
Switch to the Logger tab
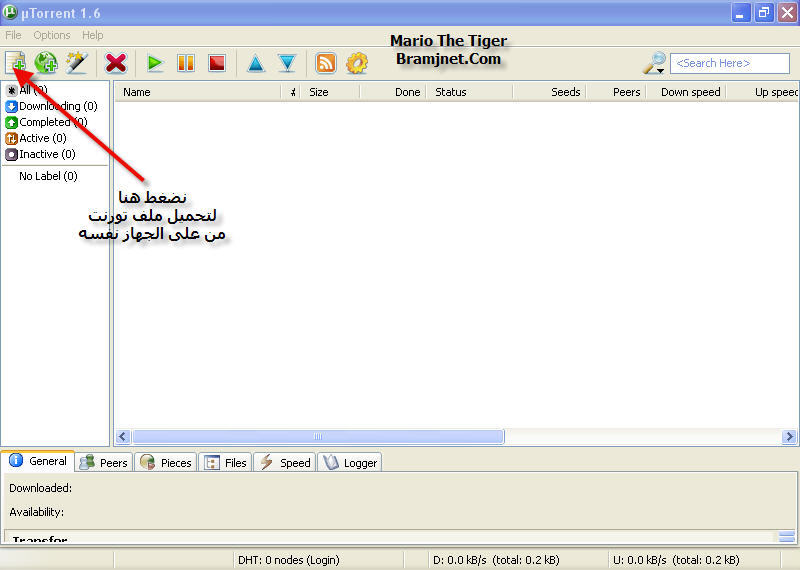350,463
